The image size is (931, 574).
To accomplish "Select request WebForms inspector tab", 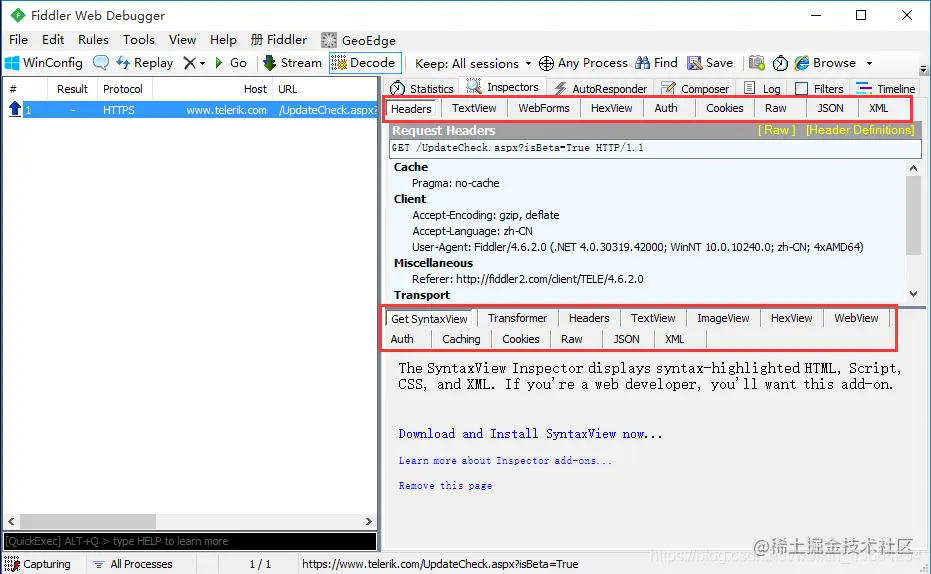I will point(543,108).
